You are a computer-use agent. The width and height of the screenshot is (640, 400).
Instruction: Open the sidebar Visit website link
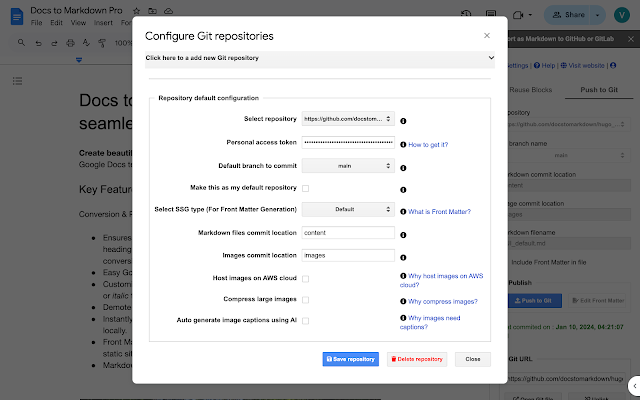click(x=582, y=66)
